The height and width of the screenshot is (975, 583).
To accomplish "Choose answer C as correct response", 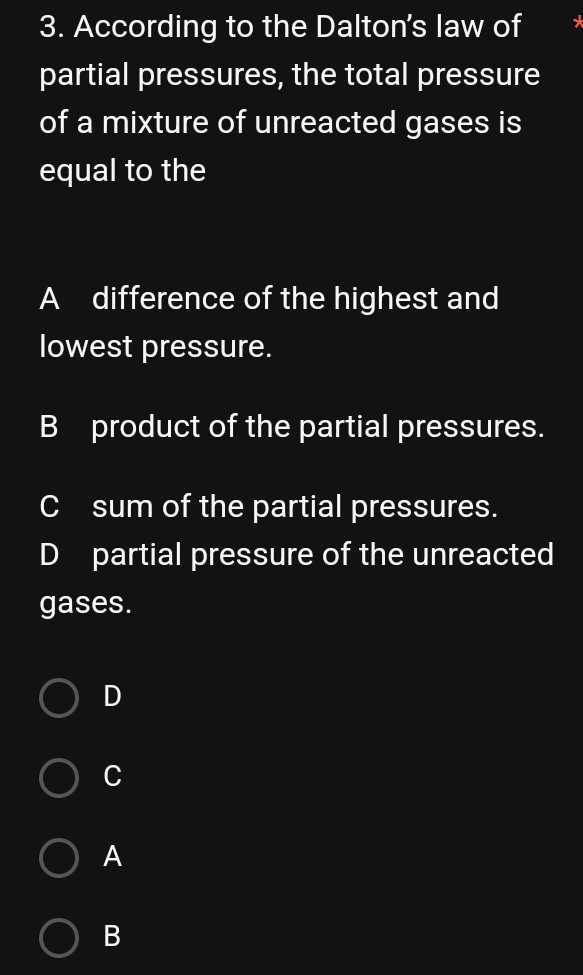I will click(59, 777).
